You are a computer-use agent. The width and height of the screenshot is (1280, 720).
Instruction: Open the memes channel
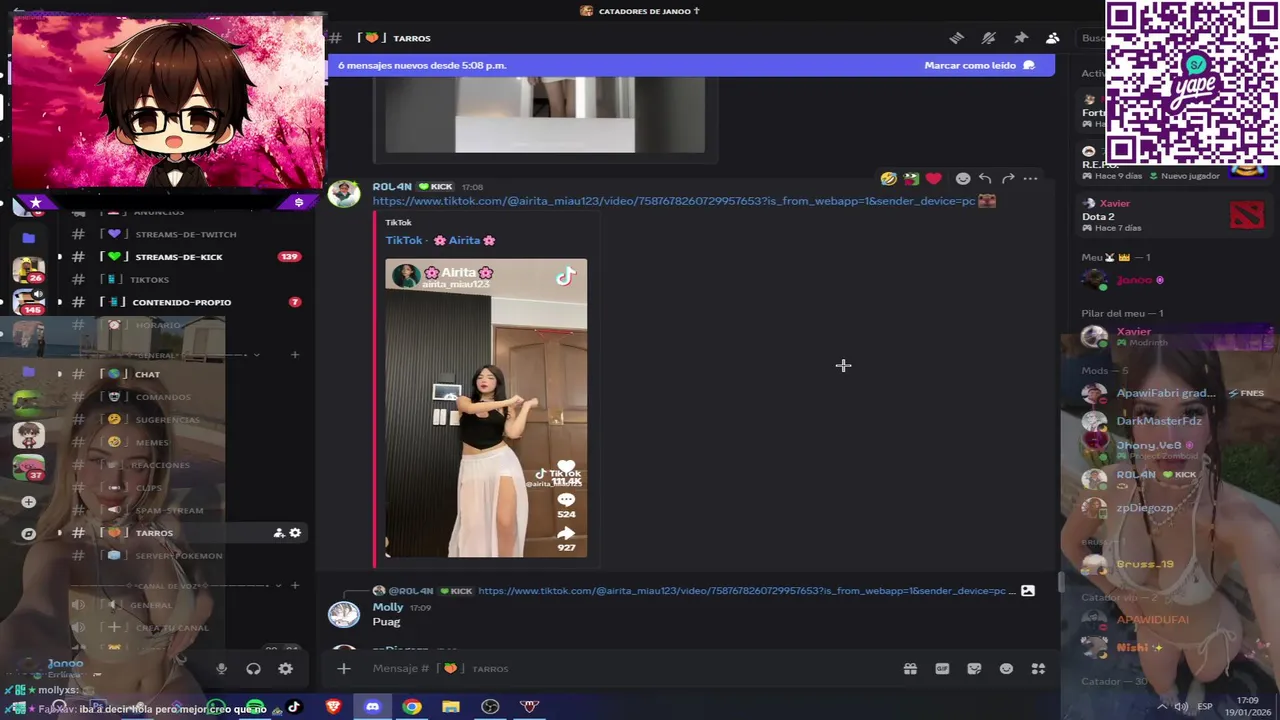185,442
